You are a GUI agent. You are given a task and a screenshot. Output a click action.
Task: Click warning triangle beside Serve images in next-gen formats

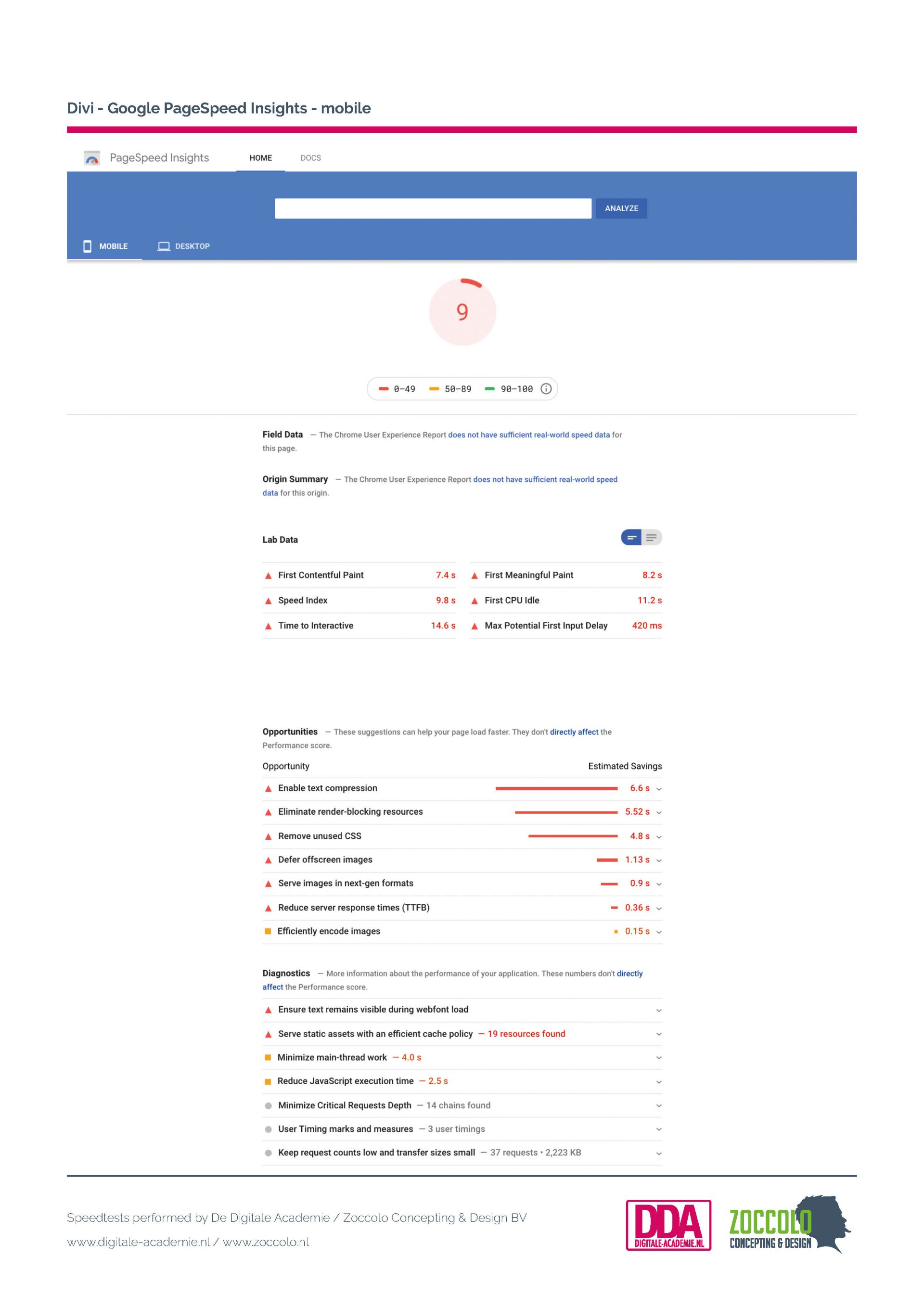(268, 884)
